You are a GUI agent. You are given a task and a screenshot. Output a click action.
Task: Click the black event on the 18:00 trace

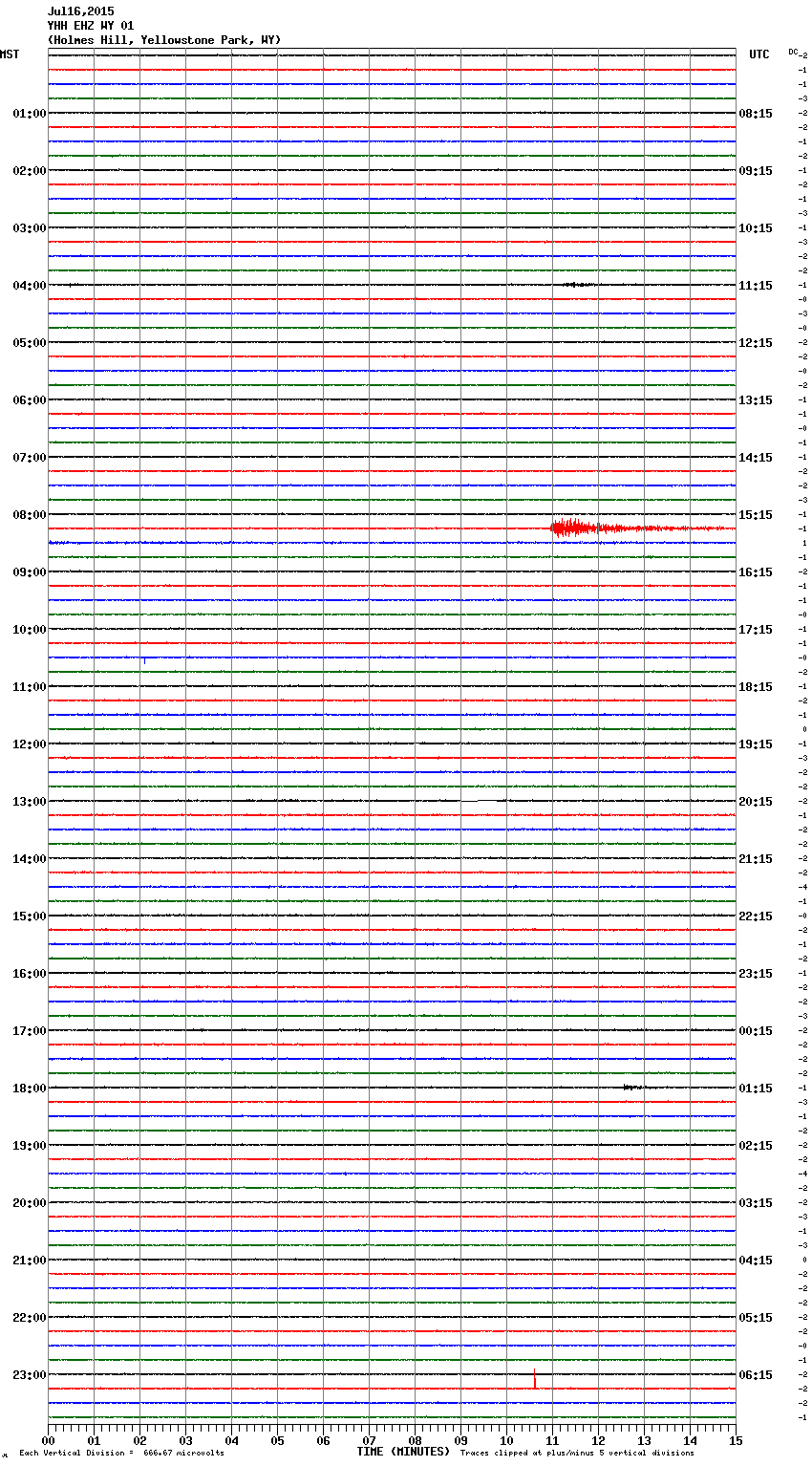click(x=631, y=1088)
